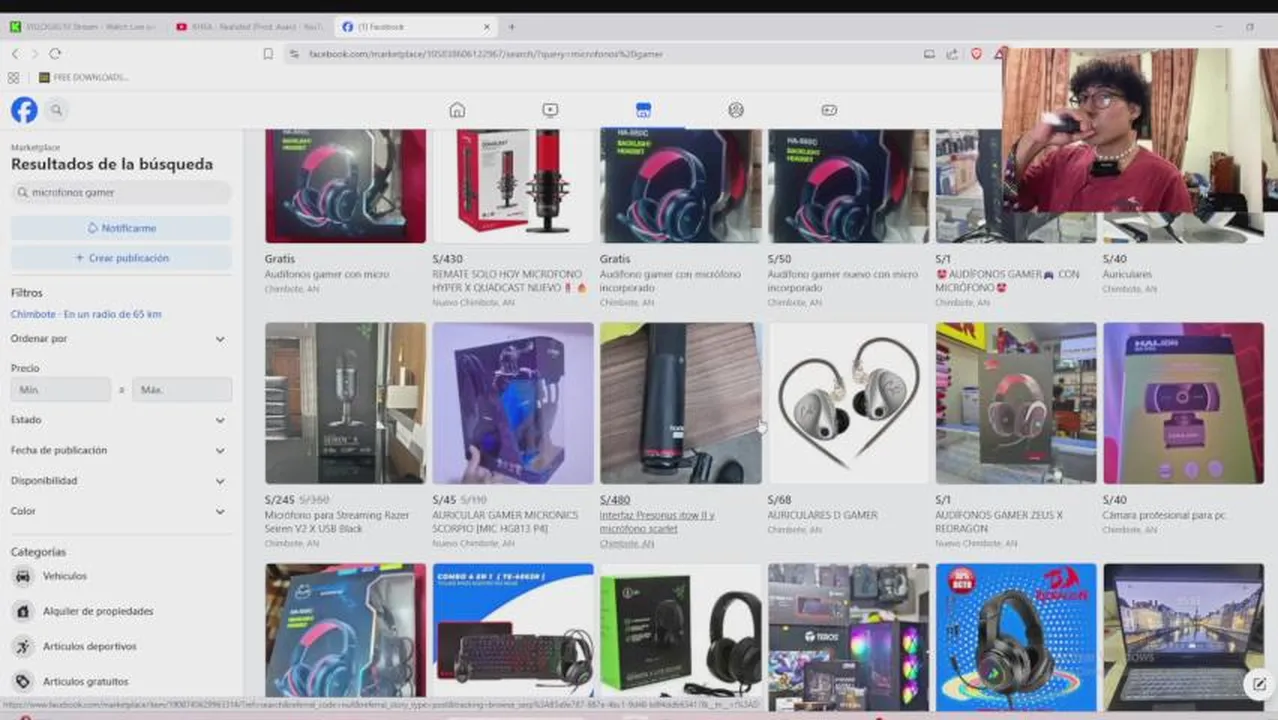Open FREE DOWNLOADS bookmark
Screen dimensions: 1278x720
(84, 77)
